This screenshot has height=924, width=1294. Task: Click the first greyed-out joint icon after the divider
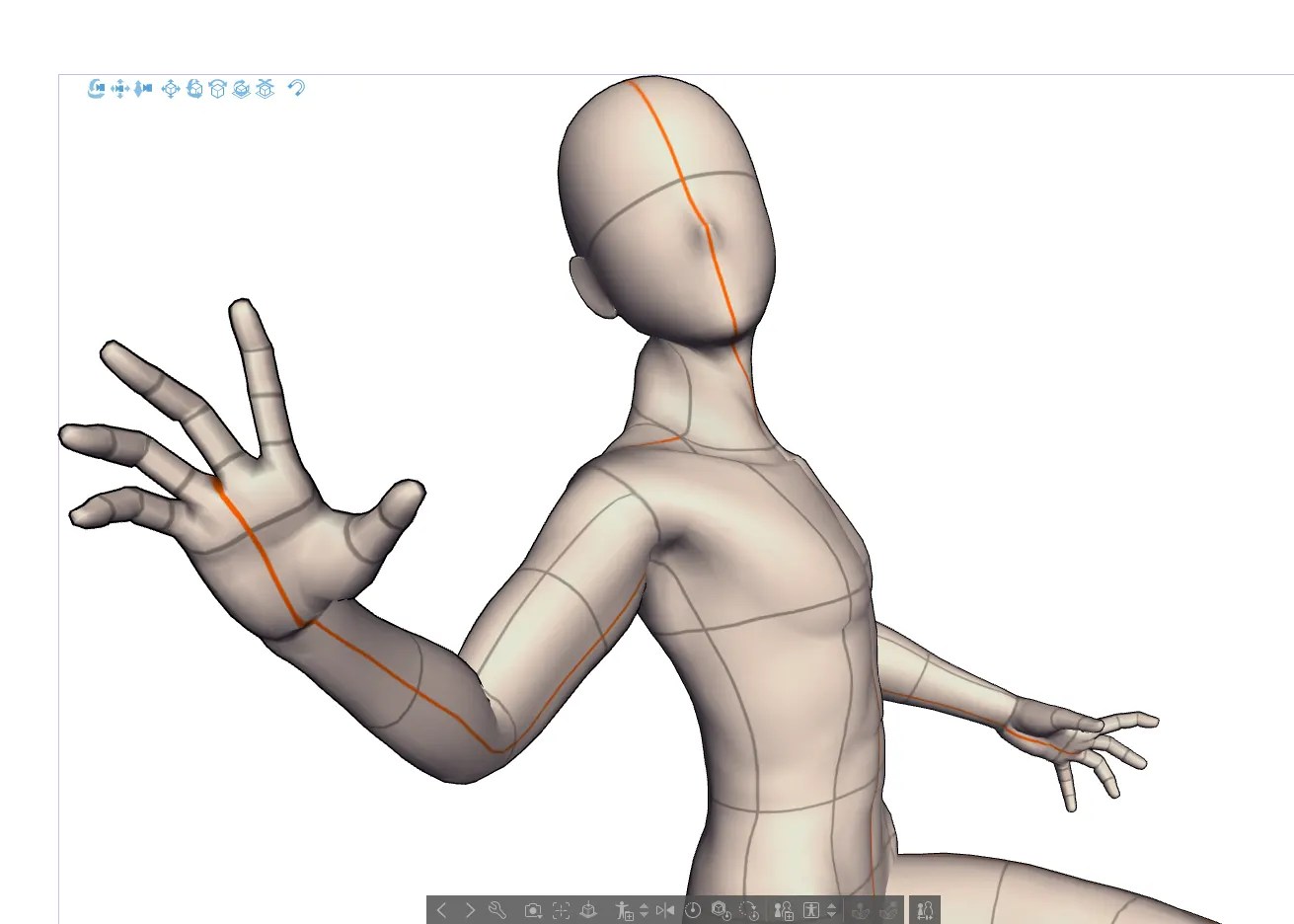click(860, 910)
